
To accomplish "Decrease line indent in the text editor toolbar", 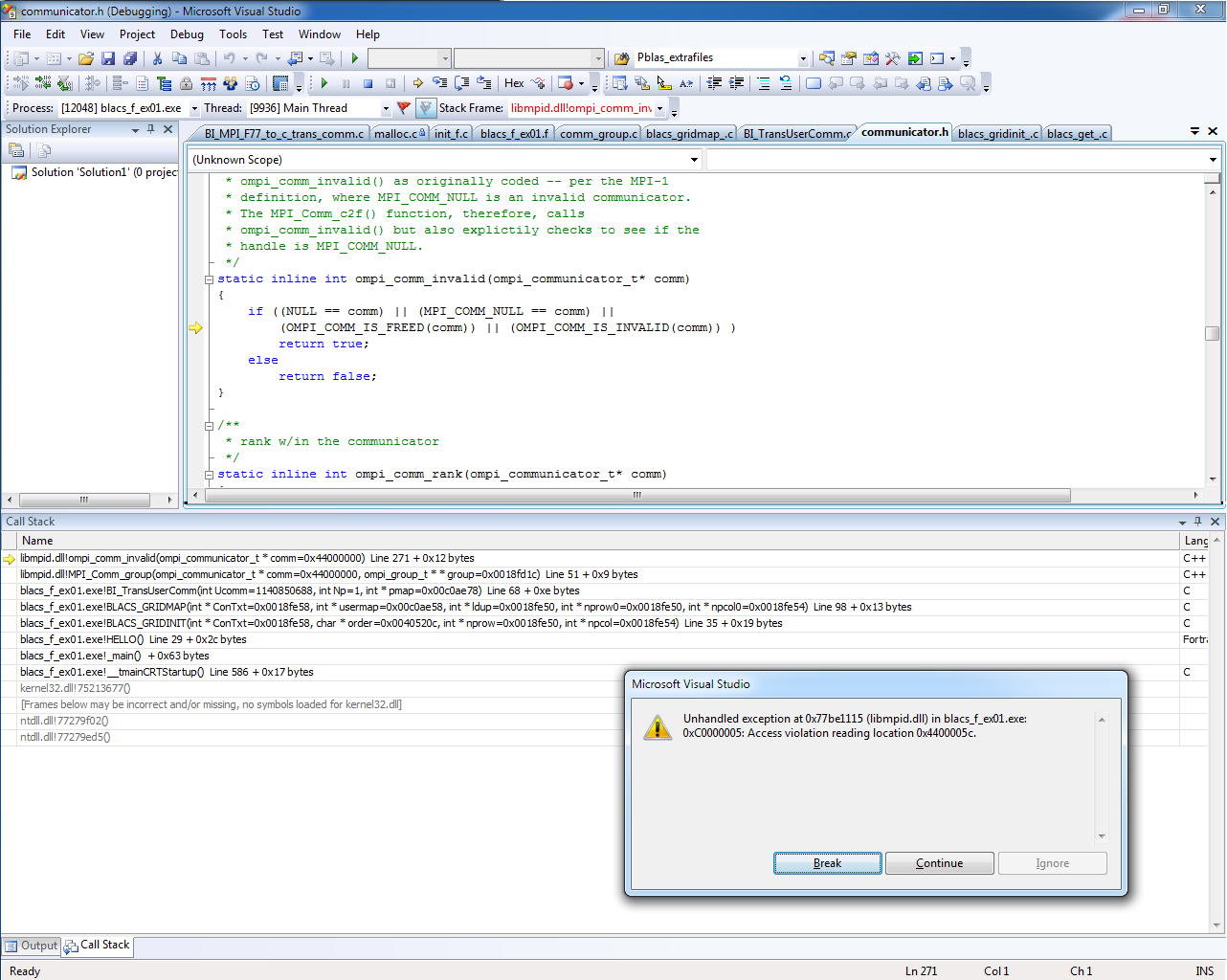I will 714,83.
